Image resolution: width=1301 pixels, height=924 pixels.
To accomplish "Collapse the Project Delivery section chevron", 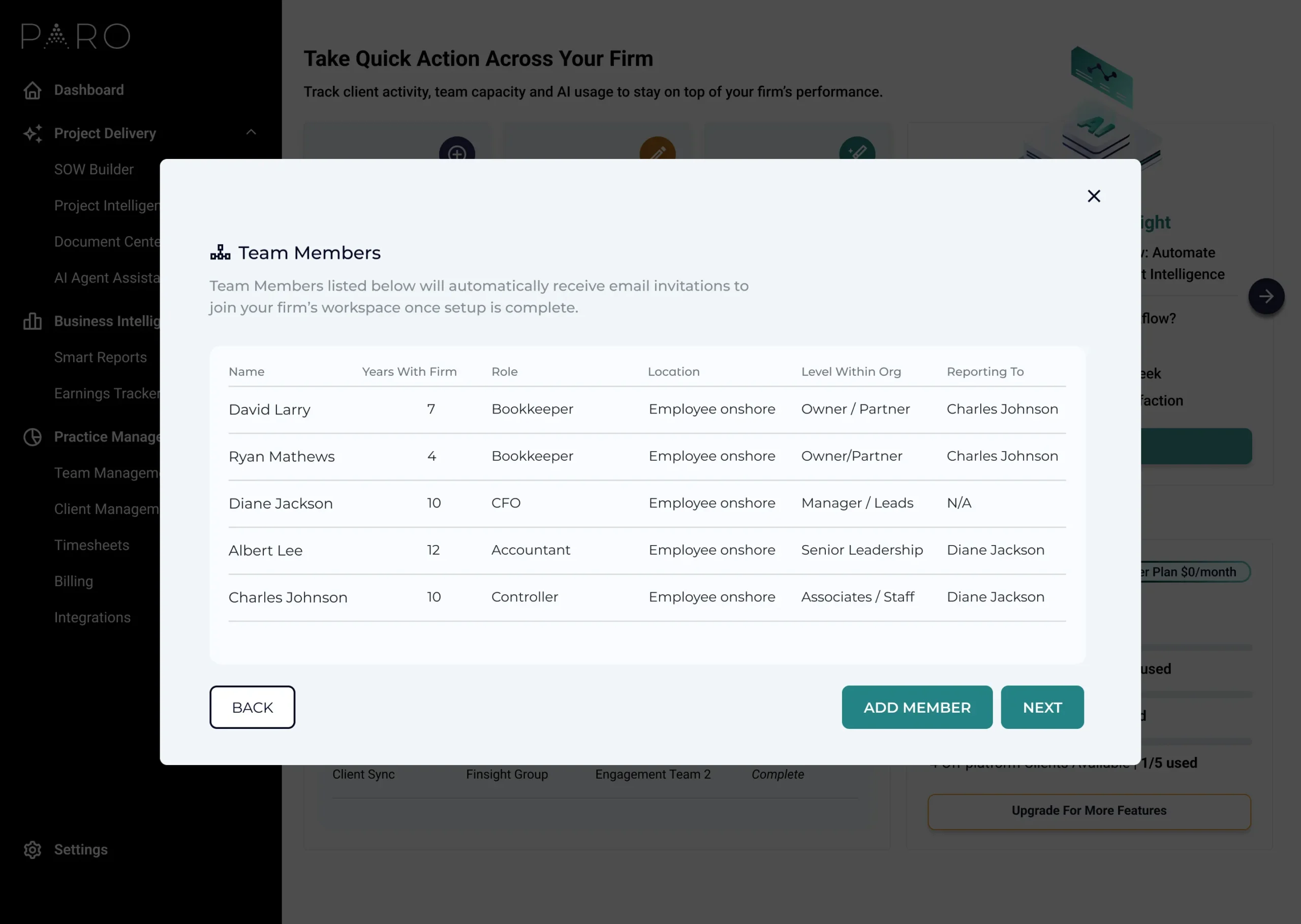I will (251, 133).
